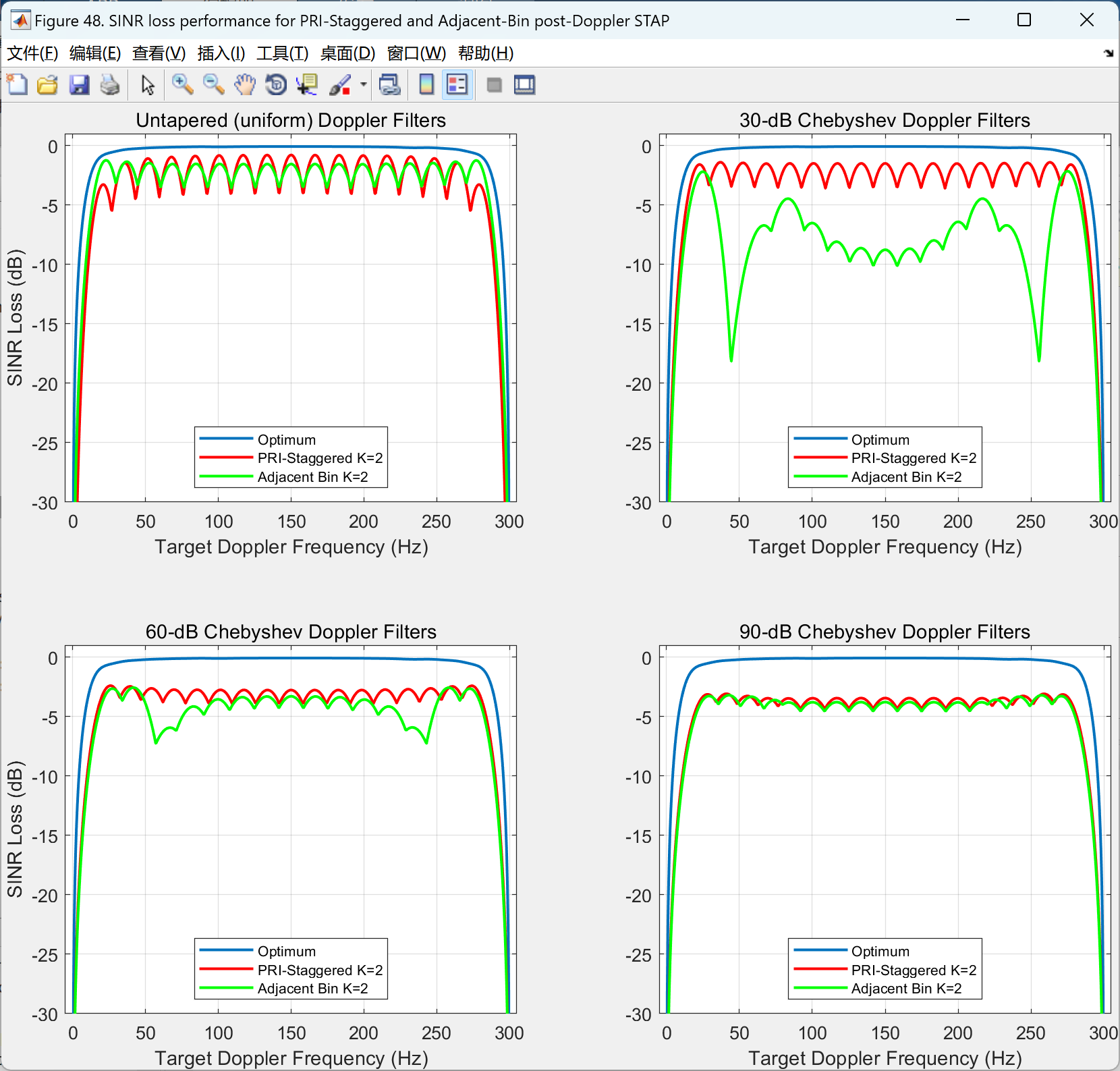
Task: Click the Show Plot Tools icon
Action: pyautogui.click(x=524, y=84)
